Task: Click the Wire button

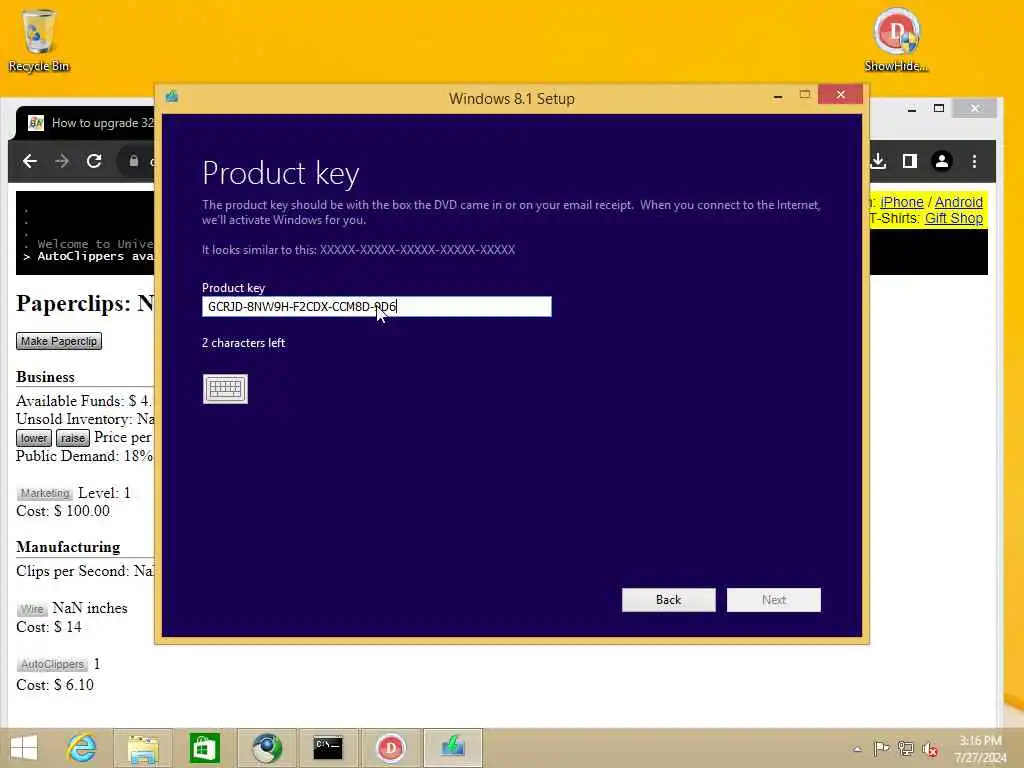Action: pos(31,609)
